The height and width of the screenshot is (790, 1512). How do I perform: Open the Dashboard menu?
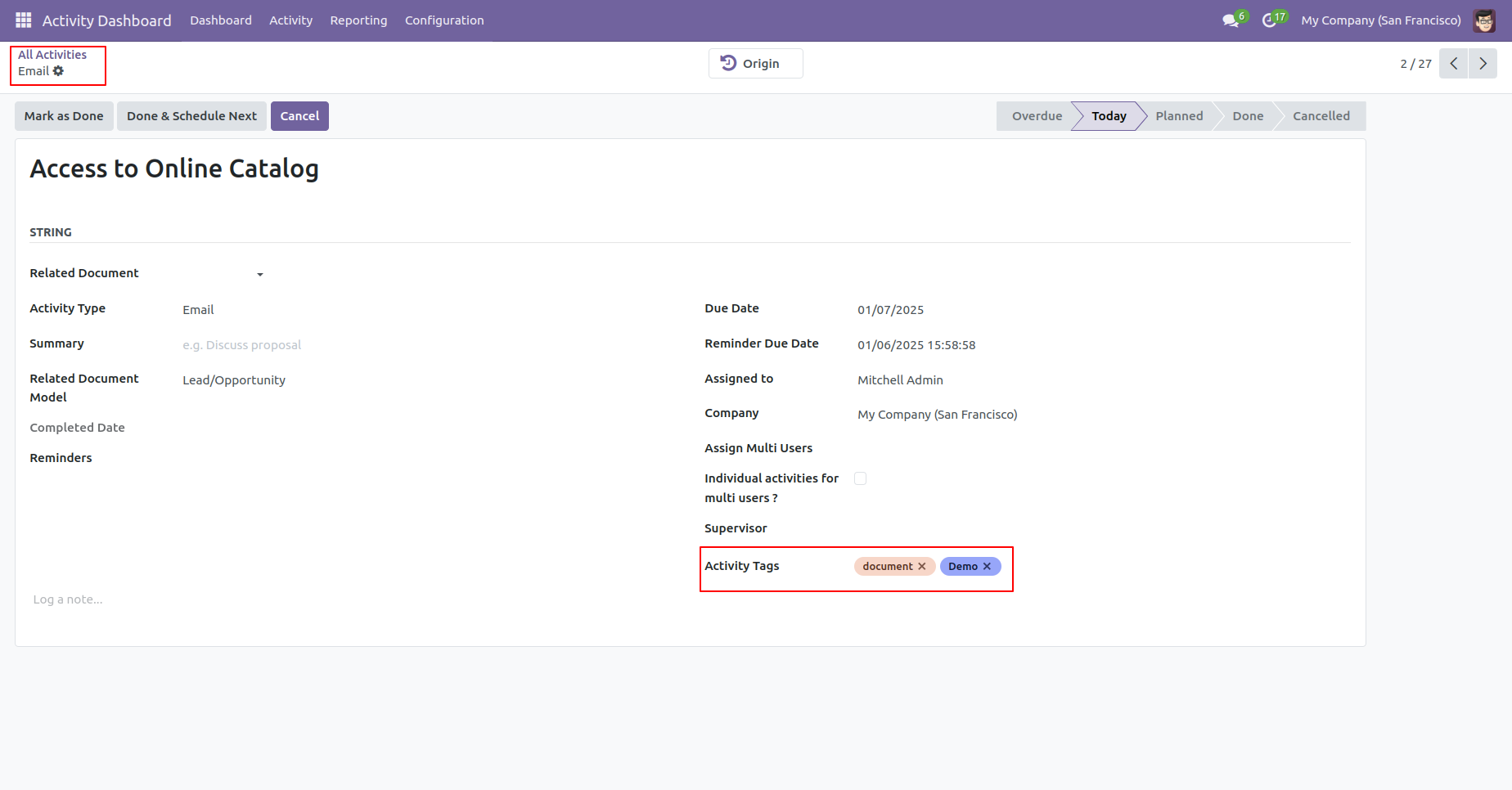pos(221,20)
